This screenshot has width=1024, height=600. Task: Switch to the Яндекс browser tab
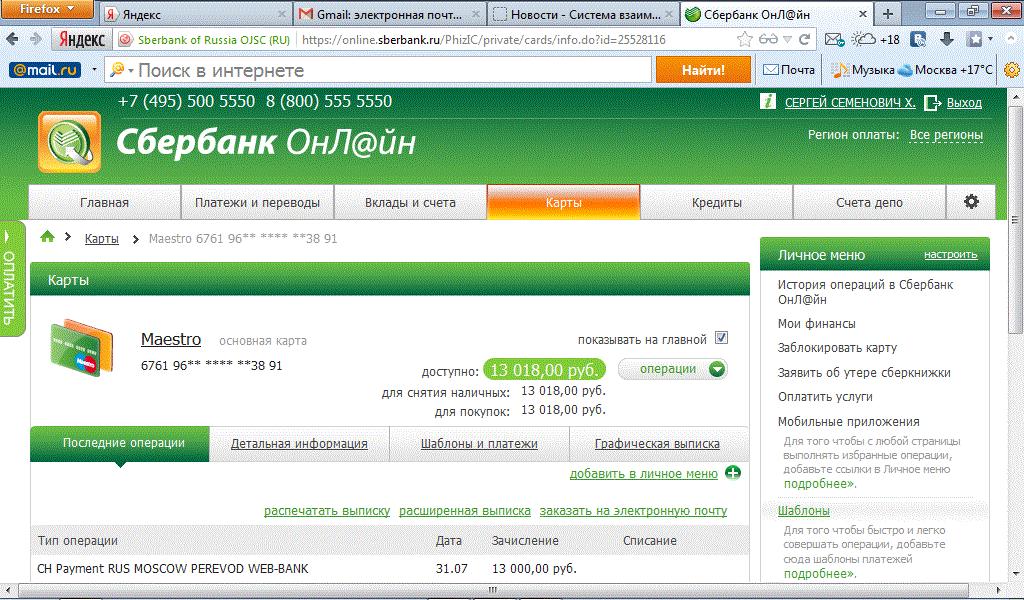pos(194,14)
